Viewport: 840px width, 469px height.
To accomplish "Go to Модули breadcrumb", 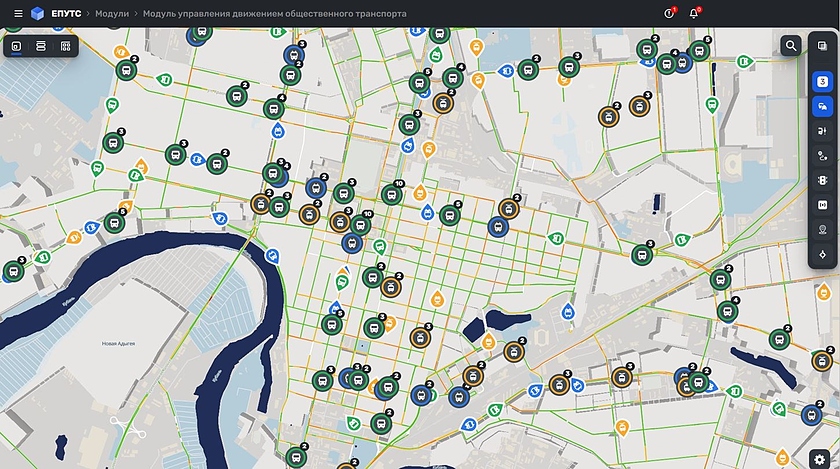I will point(111,14).
